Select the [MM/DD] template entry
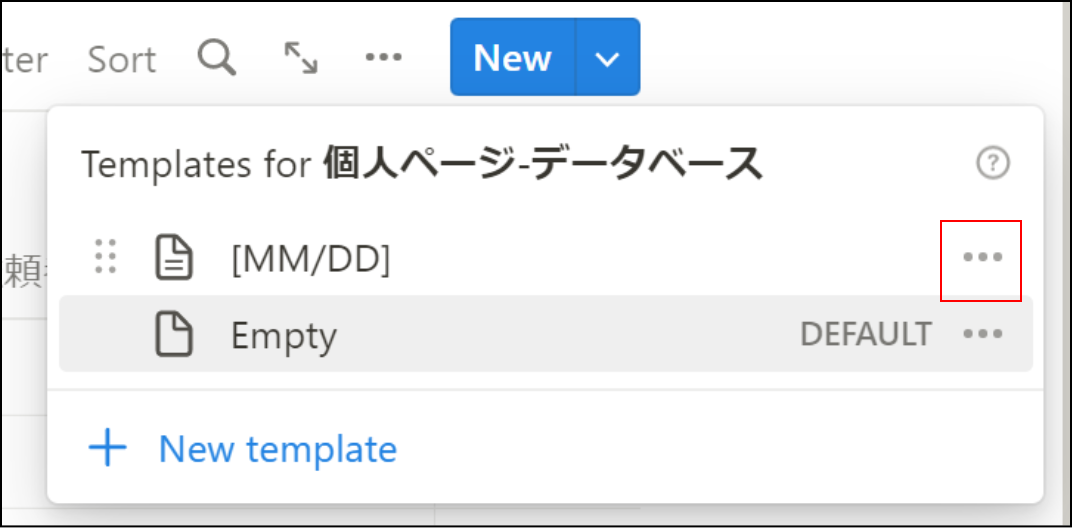The image size is (1072, 528). tap(546, 258)
